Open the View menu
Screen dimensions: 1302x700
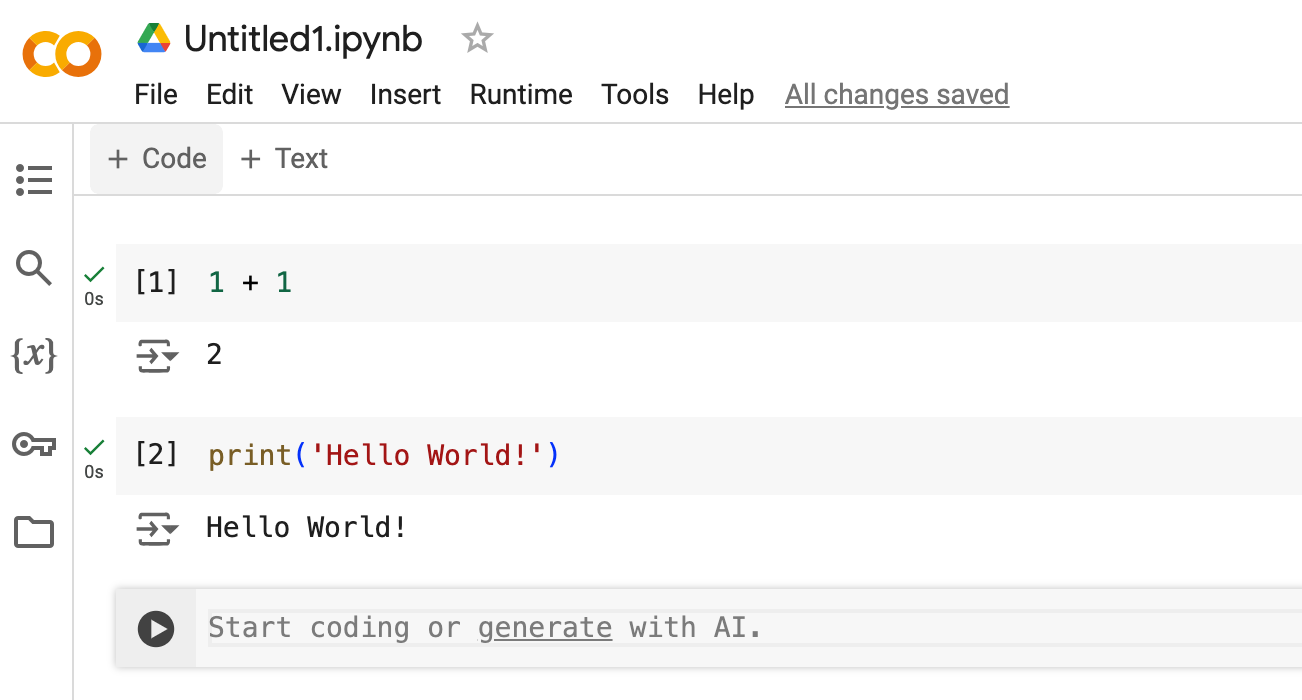[311, 95]
